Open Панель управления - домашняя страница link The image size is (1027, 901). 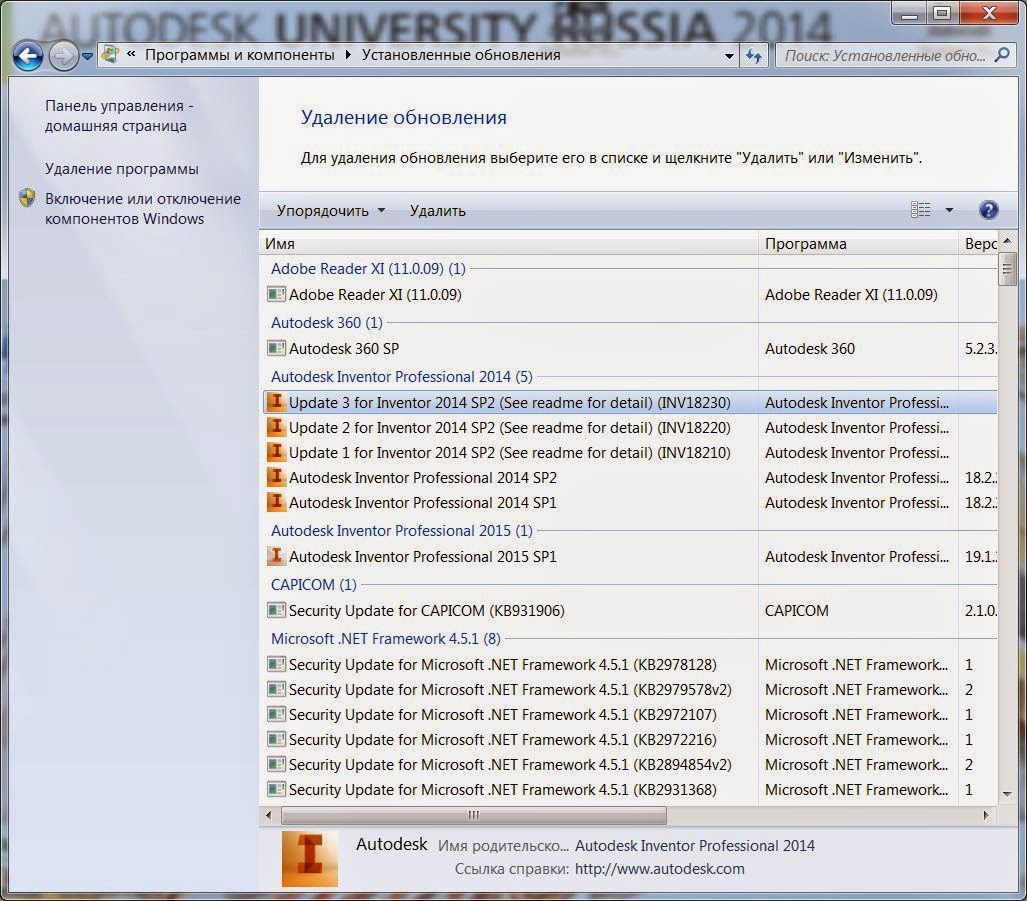point(119,116)
